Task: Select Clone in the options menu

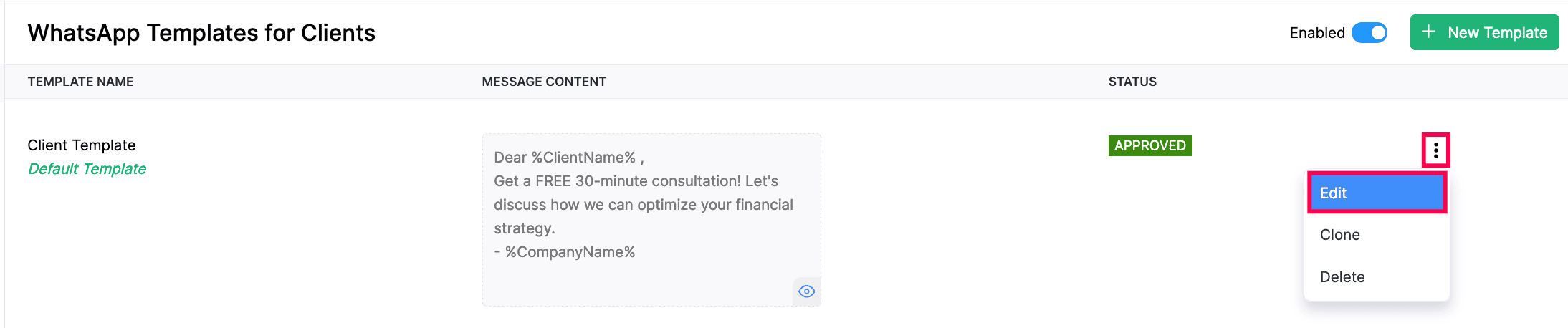Action: 1339,235
